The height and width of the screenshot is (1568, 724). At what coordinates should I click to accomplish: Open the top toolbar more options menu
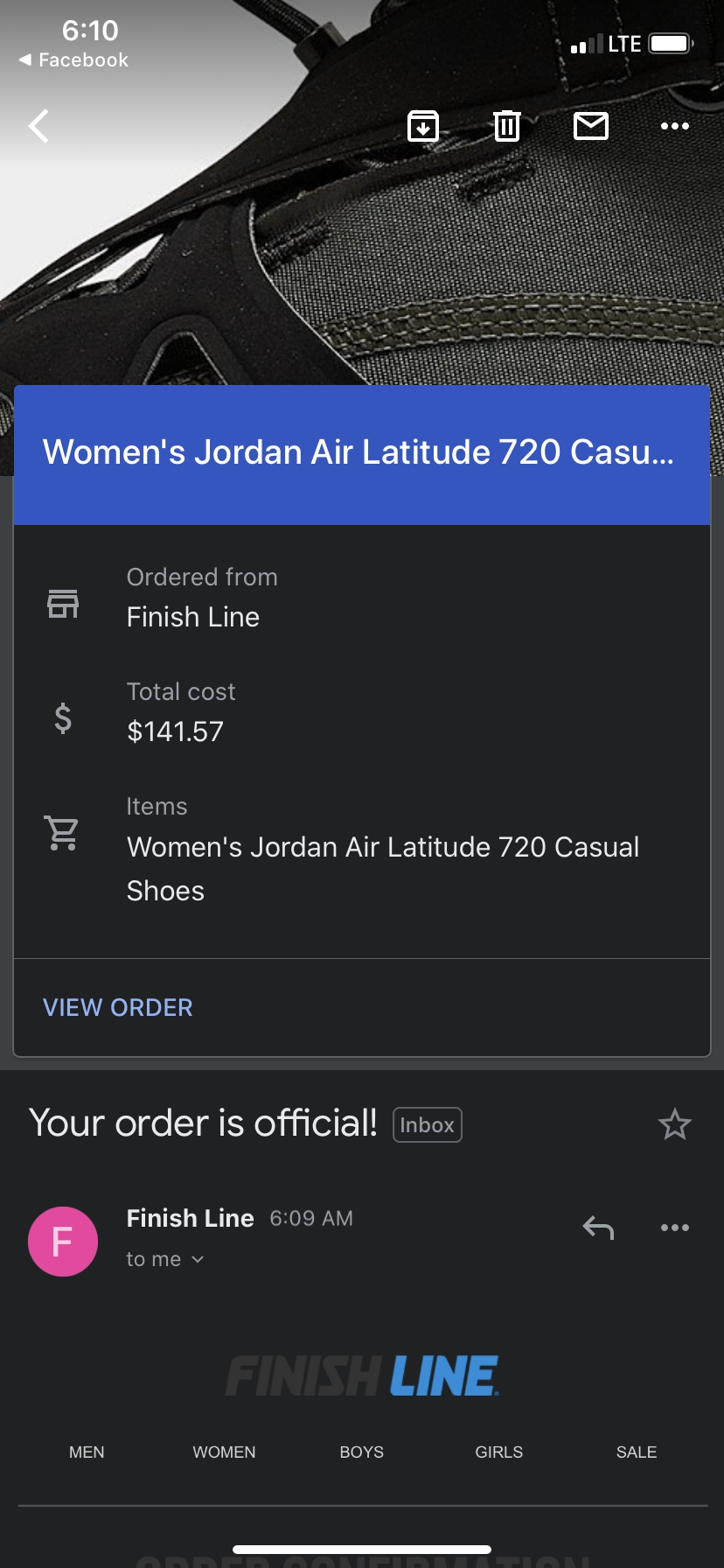[674, 126]
